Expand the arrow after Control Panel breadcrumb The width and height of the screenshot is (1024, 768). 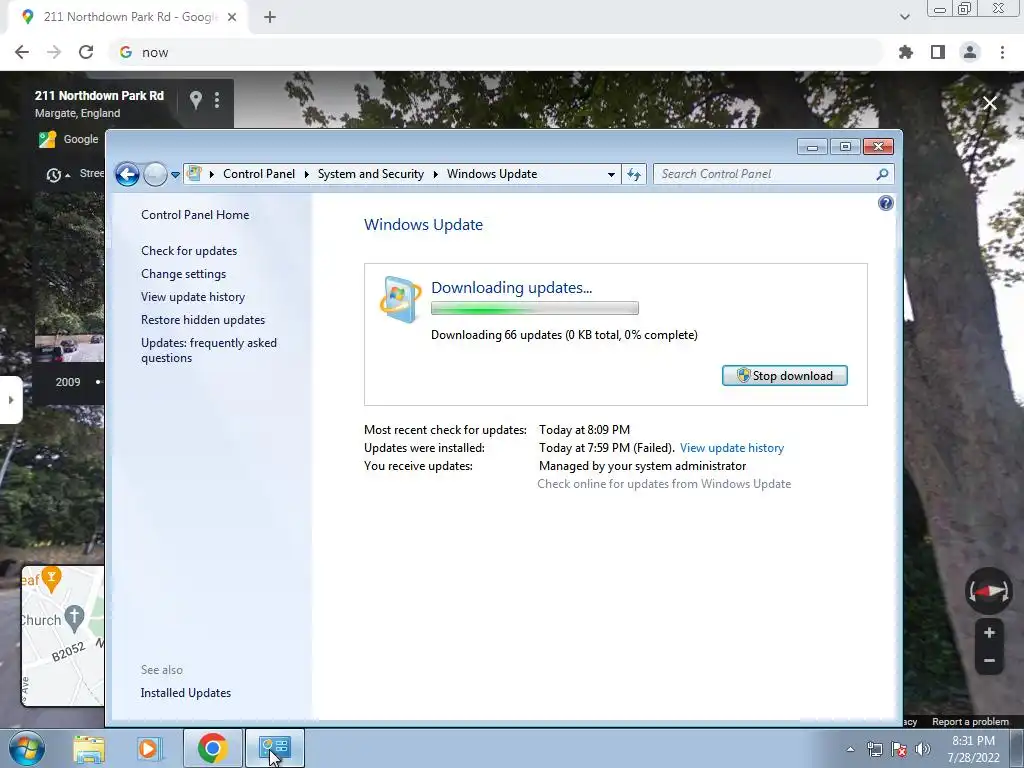point(306,174)
